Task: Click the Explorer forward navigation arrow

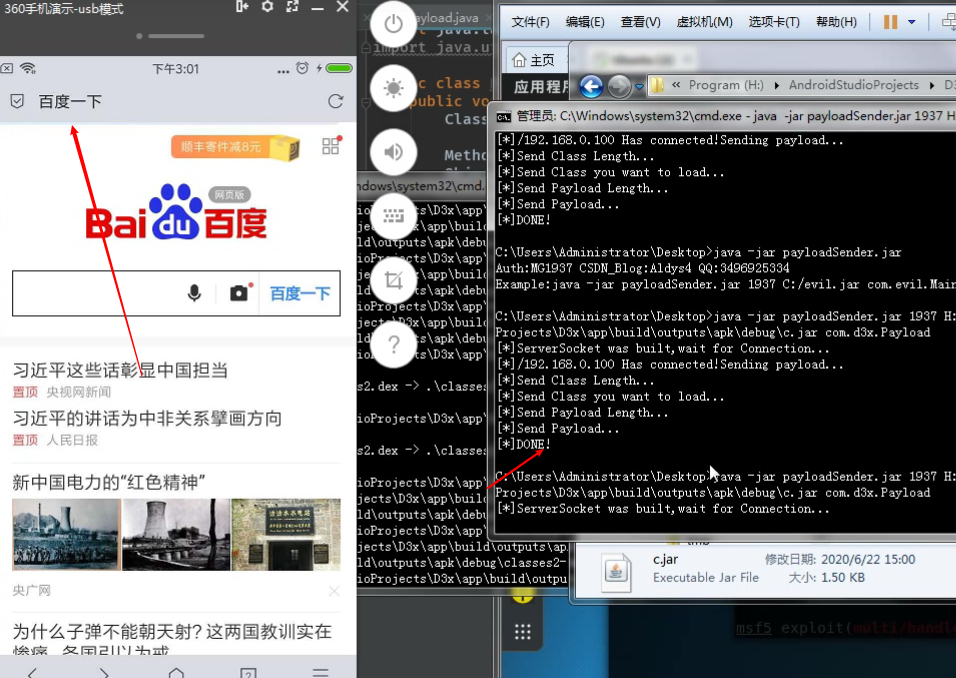Action: [x=619, y=87]
